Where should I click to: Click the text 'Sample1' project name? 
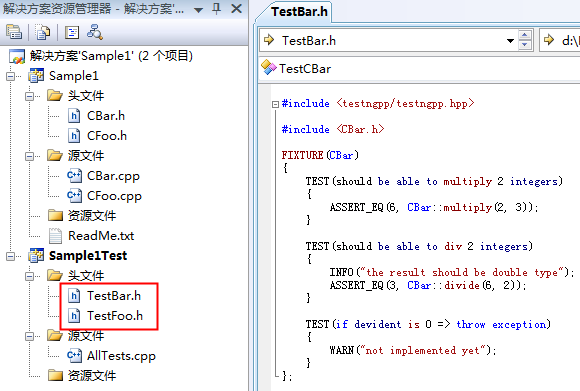(x=74, y=76)
